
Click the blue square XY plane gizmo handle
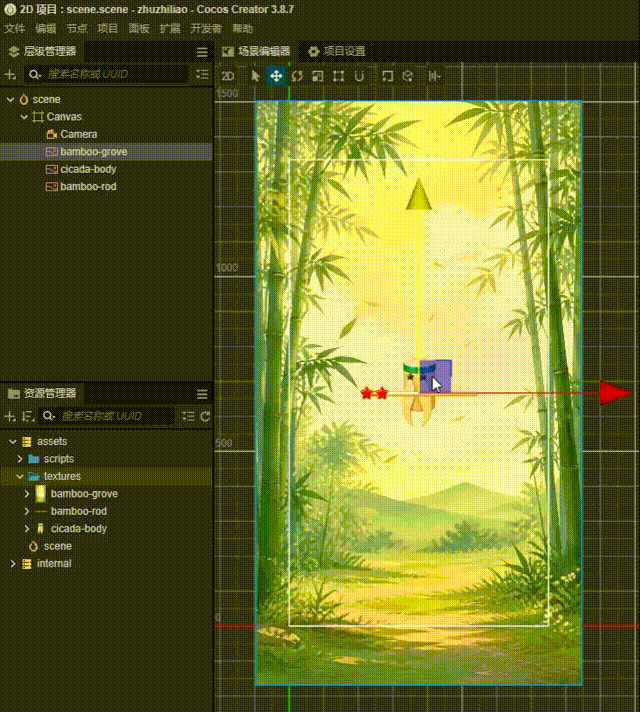point(436,376)
